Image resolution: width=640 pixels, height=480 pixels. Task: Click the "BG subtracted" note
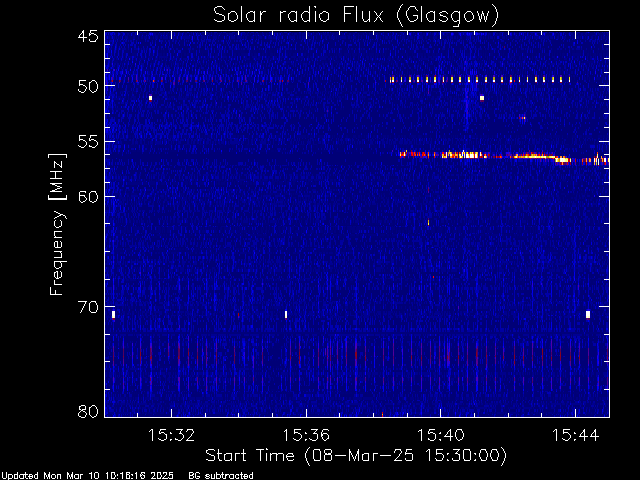[221, 476]
